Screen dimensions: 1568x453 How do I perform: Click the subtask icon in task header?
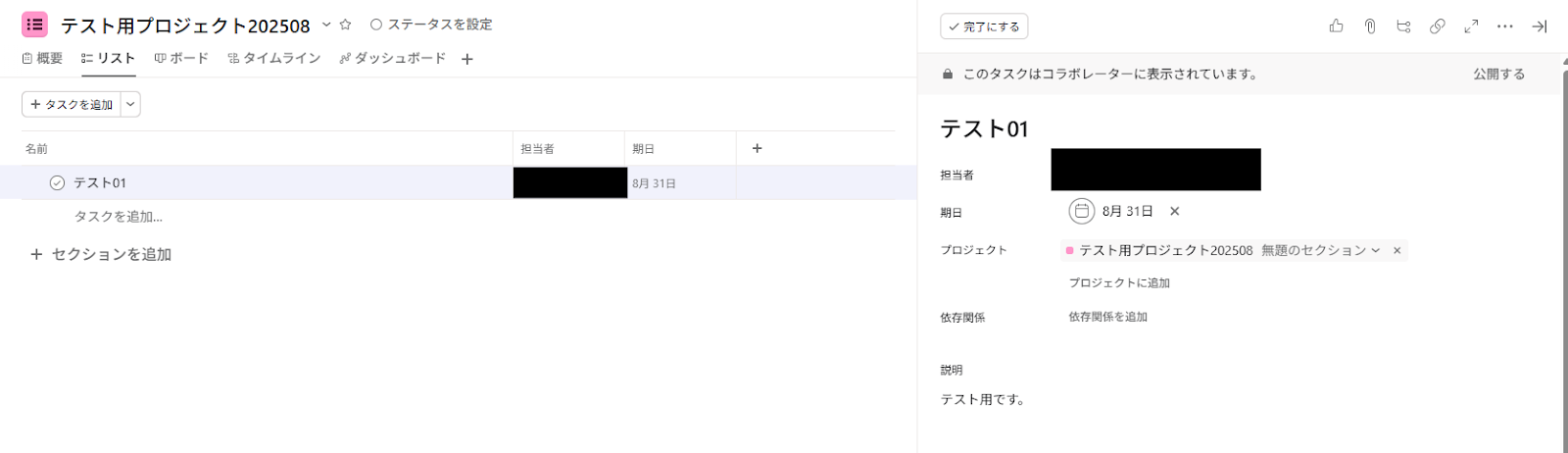tap(1403, 26)
